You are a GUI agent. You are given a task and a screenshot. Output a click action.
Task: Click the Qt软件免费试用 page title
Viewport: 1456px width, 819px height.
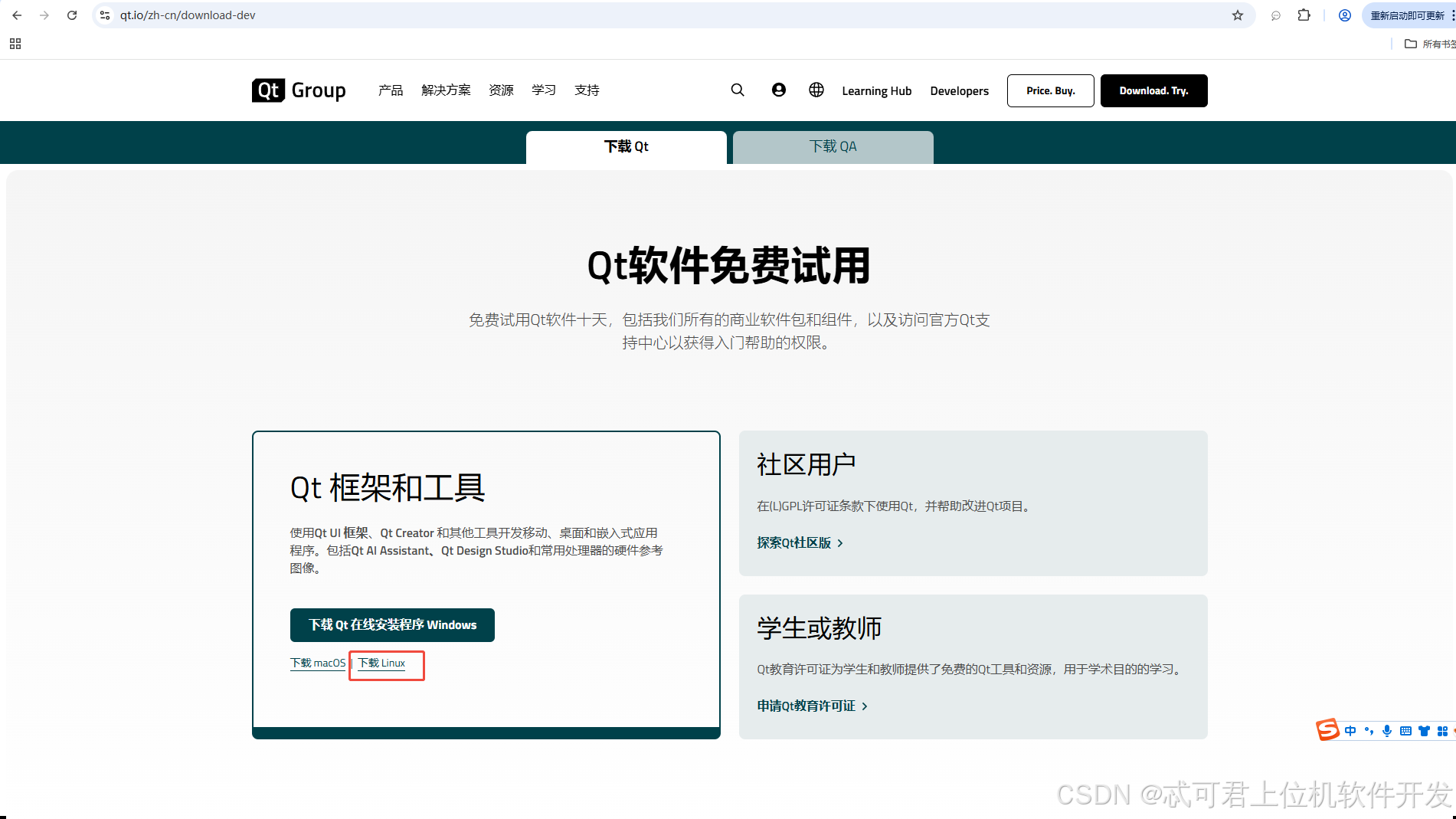tap(728, 266)
